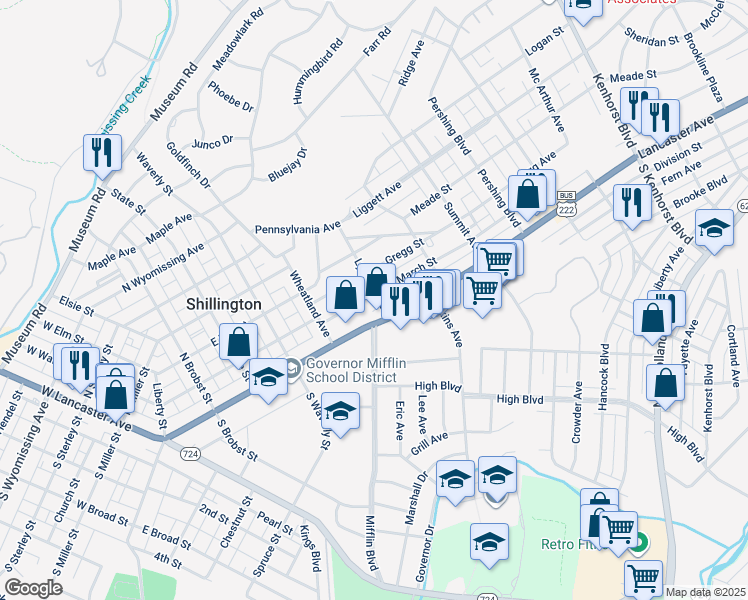Open the school marker near S Waverly St

340,411
